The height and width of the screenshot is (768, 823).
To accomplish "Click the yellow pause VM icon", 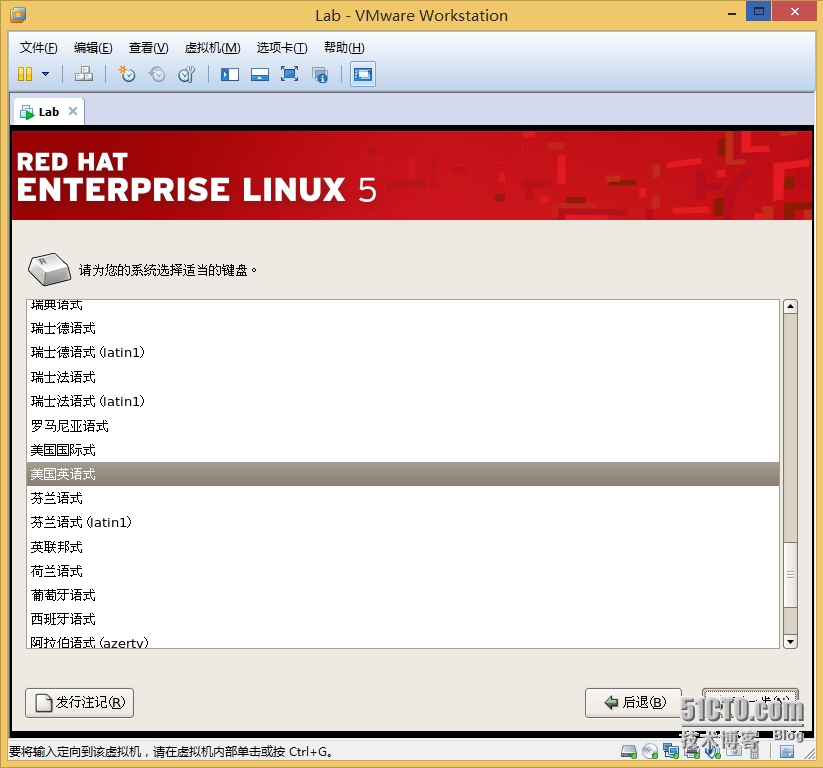I will point(25,74).
